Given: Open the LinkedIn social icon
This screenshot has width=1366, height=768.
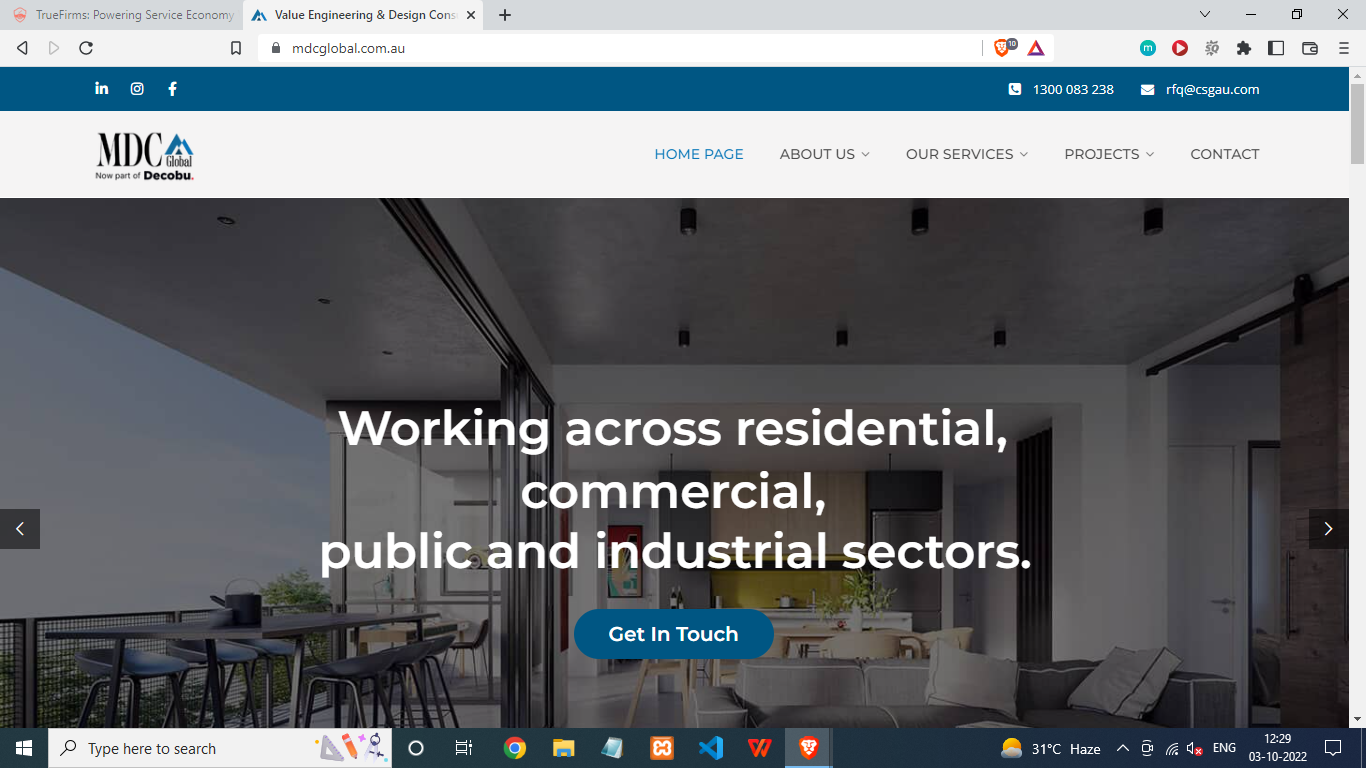Looking at the screenshot, I should 101,88.
